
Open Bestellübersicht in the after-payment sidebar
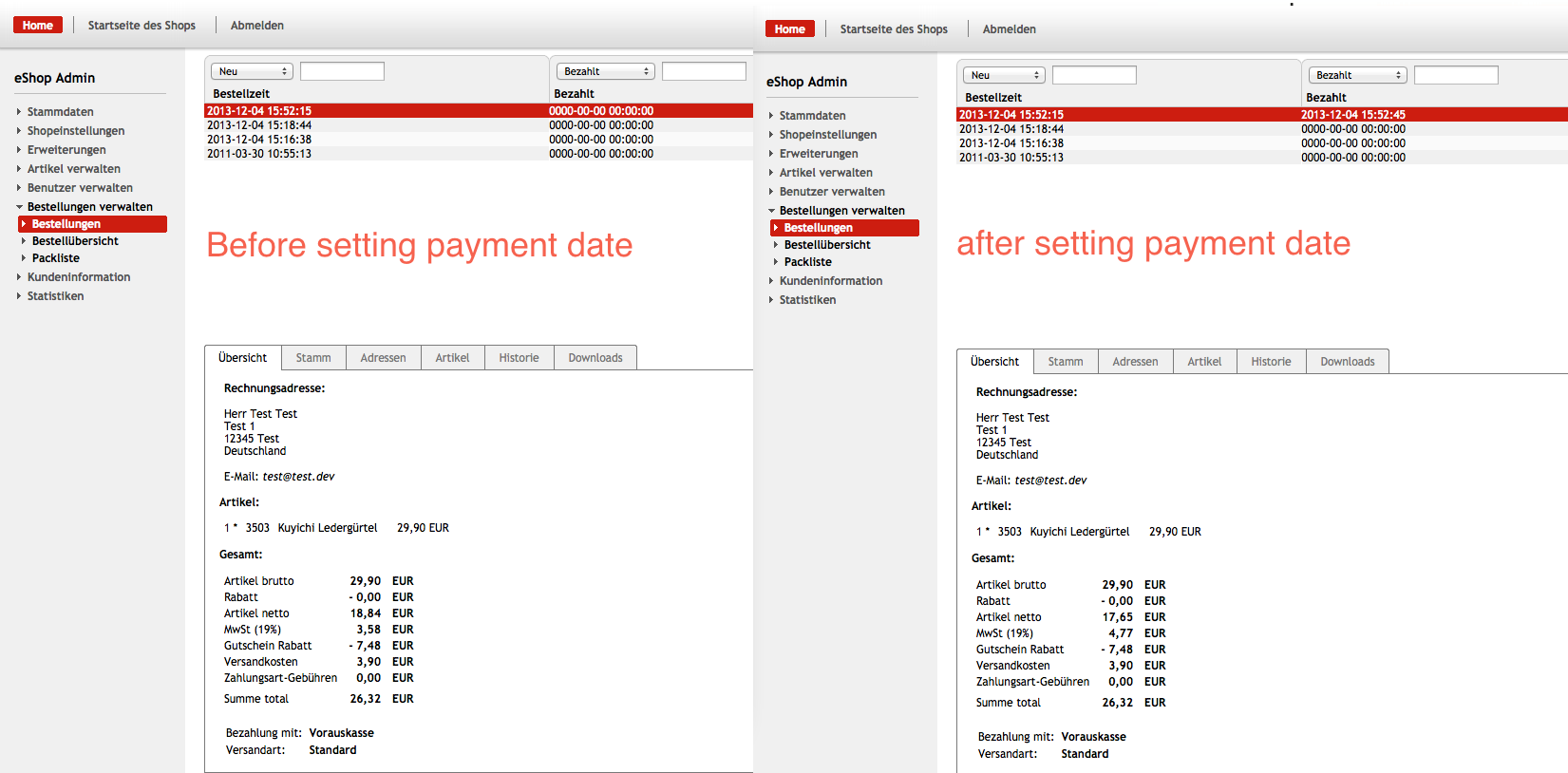[x=827, y=245]
